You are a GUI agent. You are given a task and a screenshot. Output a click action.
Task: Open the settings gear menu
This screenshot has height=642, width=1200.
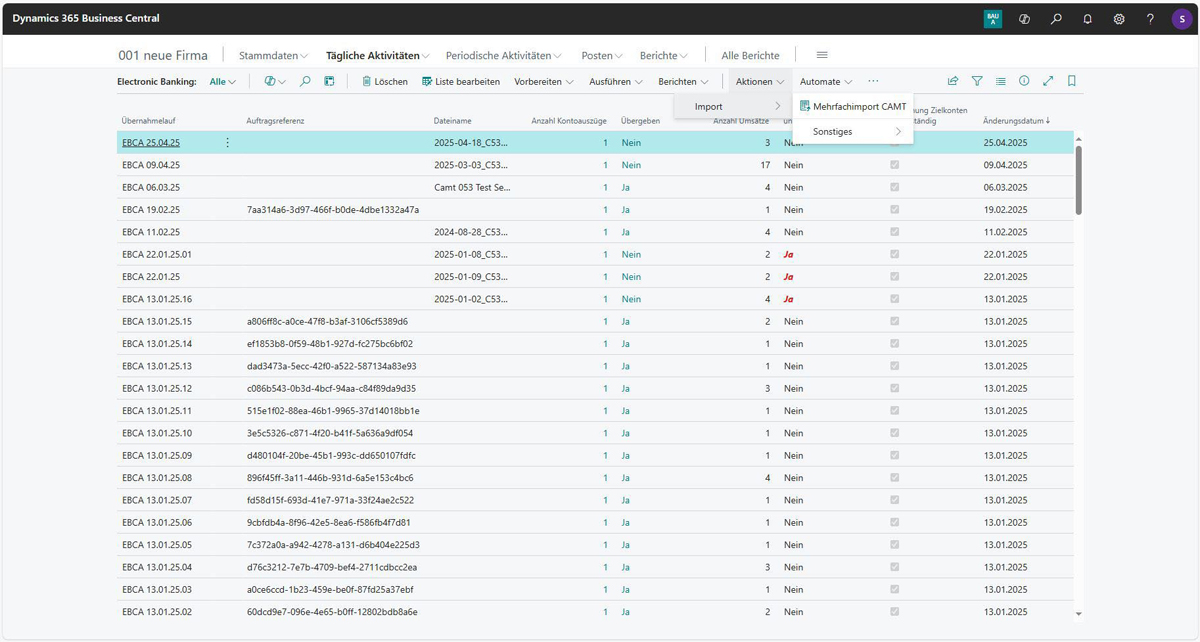click(1119, 19)
